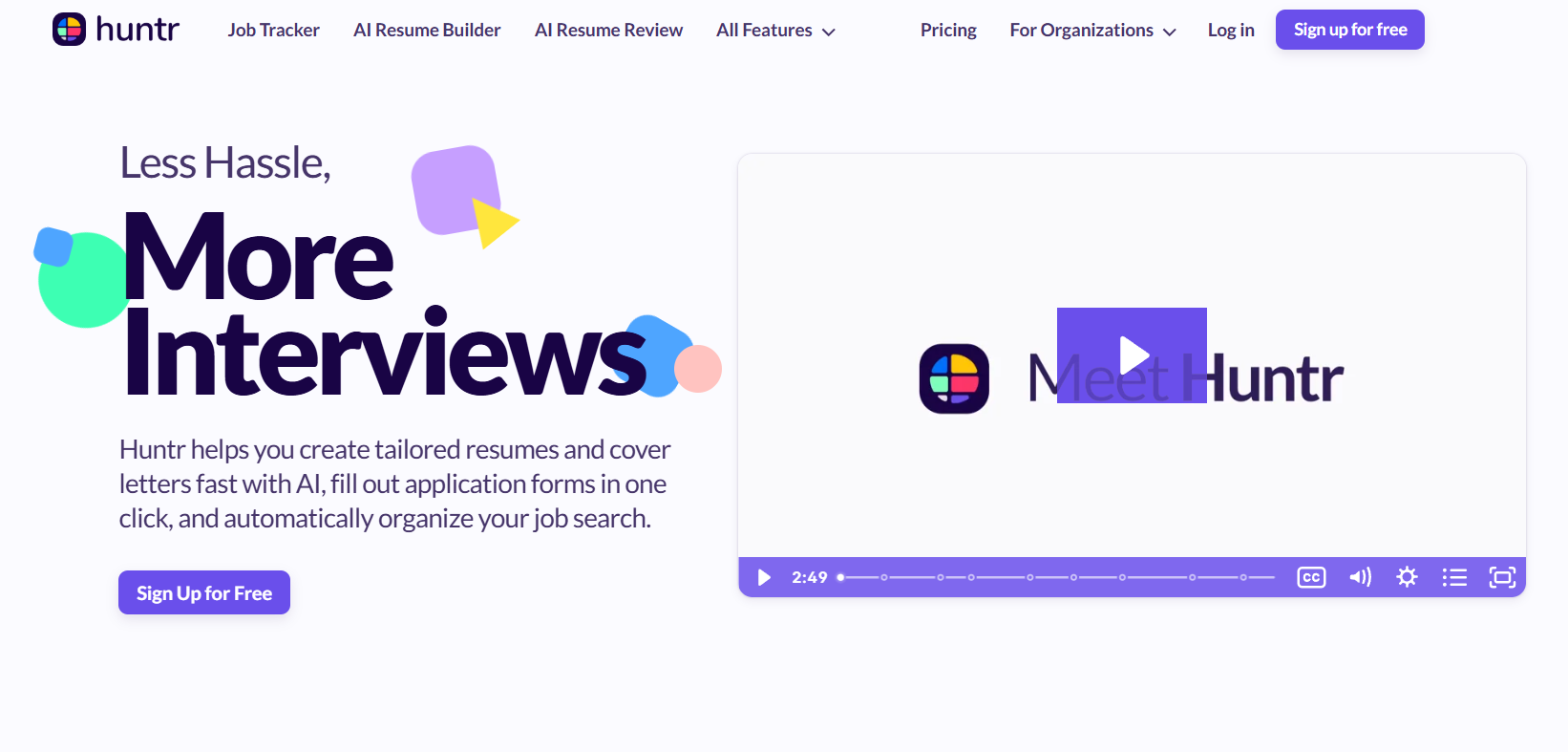Screen dimensions: 1568x752
Task: Open the Pricing page
Action: pos(948,30)
